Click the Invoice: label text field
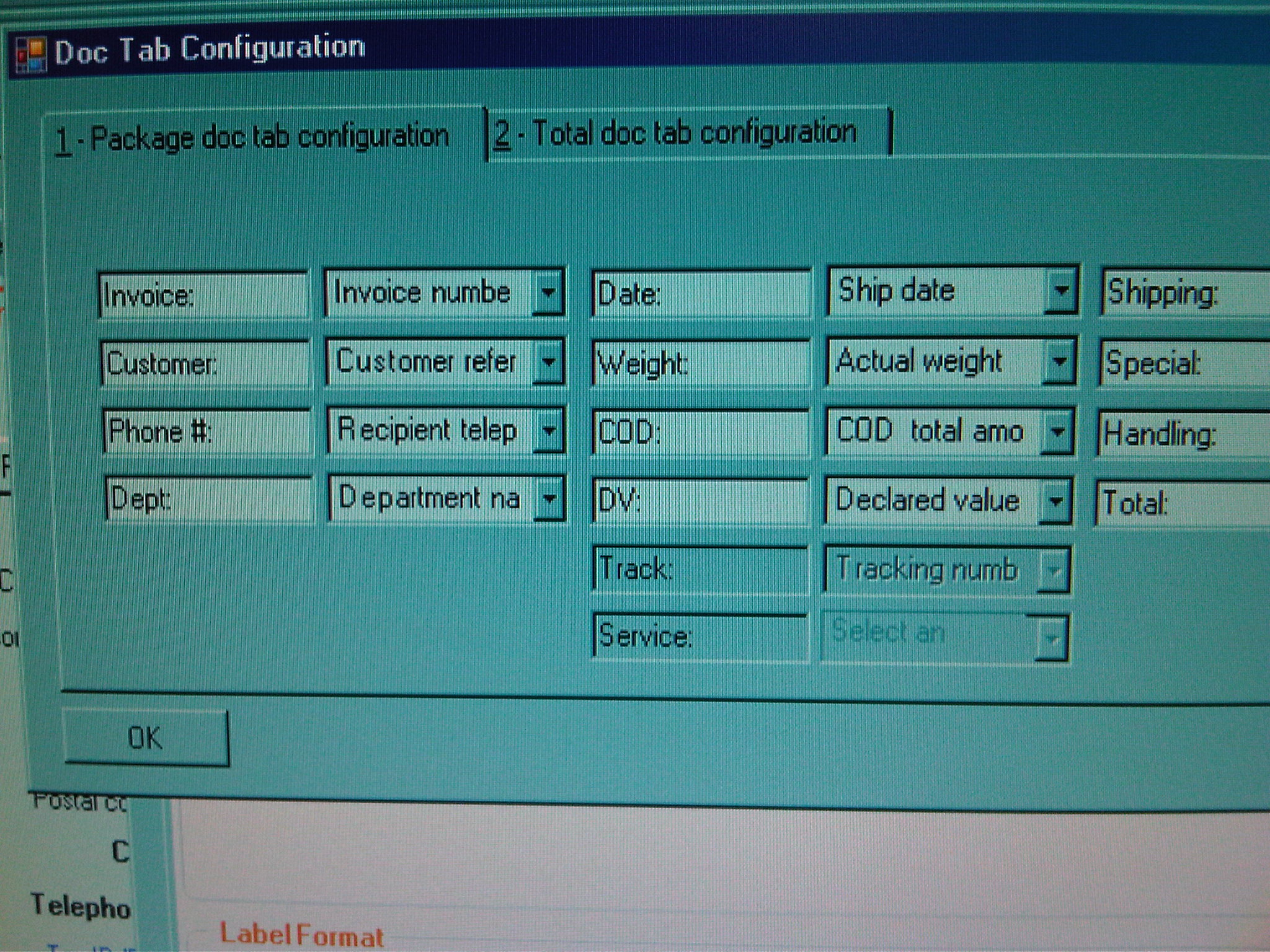The height and width of the screenshot is (952, 1270). click(203, 295)
